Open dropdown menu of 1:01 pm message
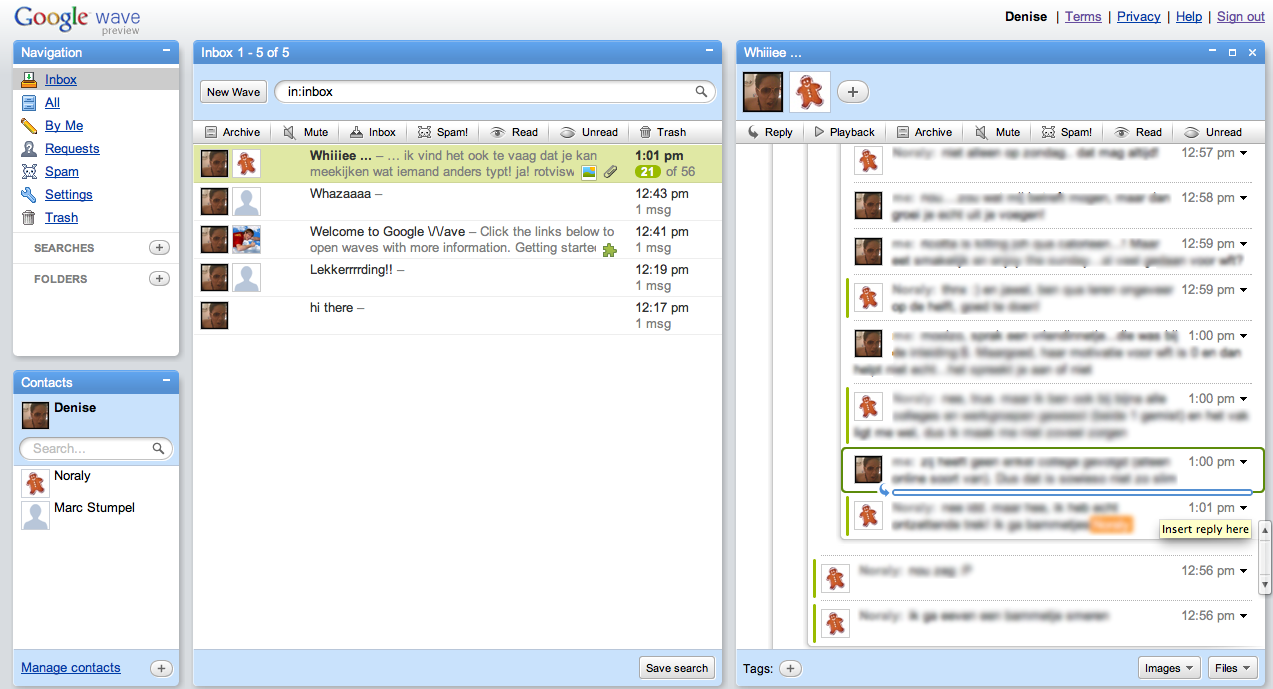Screen dimensions: 1273x689 coord(1244,509)
